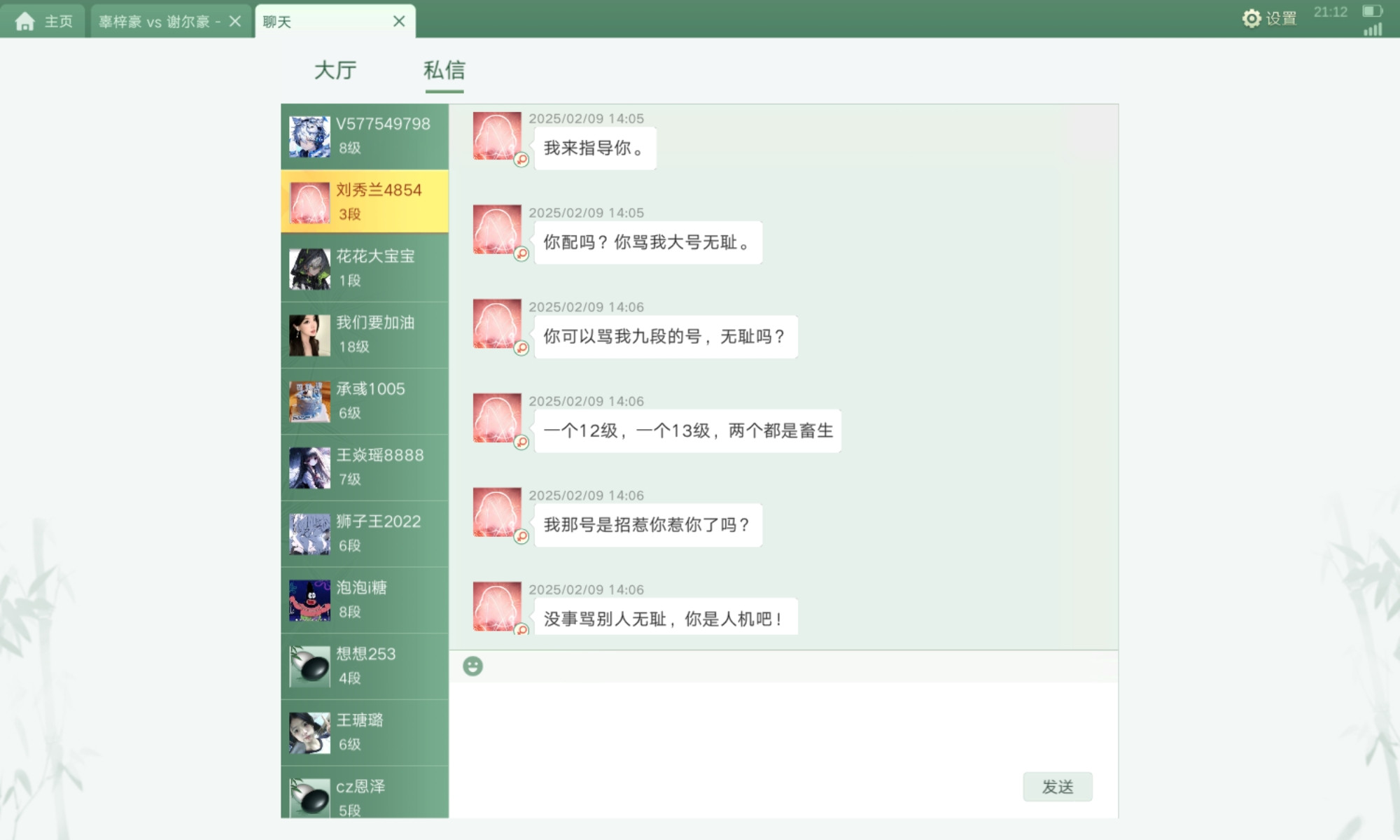The width and height of the screenshot is (1400, 840).
Task: Click the 发送 send button
Action: tap(1057, 787)
